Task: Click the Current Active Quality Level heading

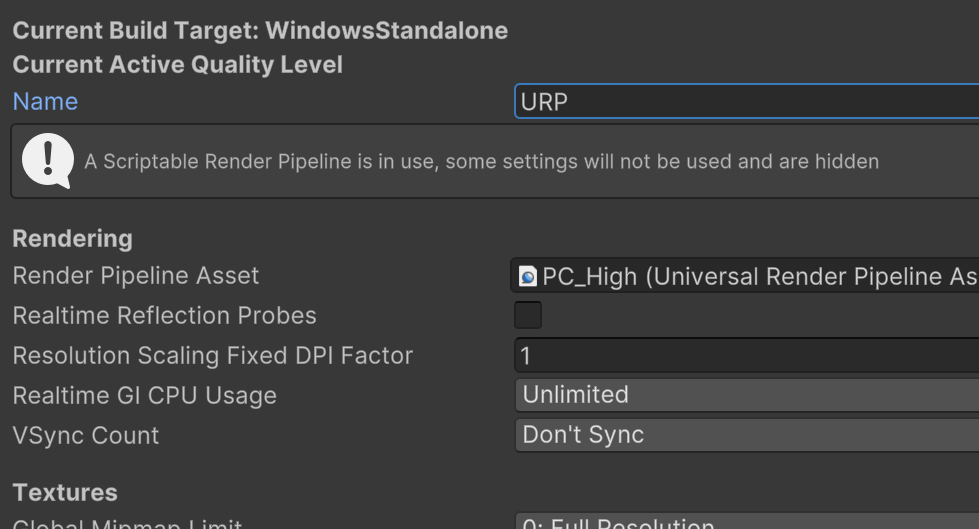Action: [177, 65]
